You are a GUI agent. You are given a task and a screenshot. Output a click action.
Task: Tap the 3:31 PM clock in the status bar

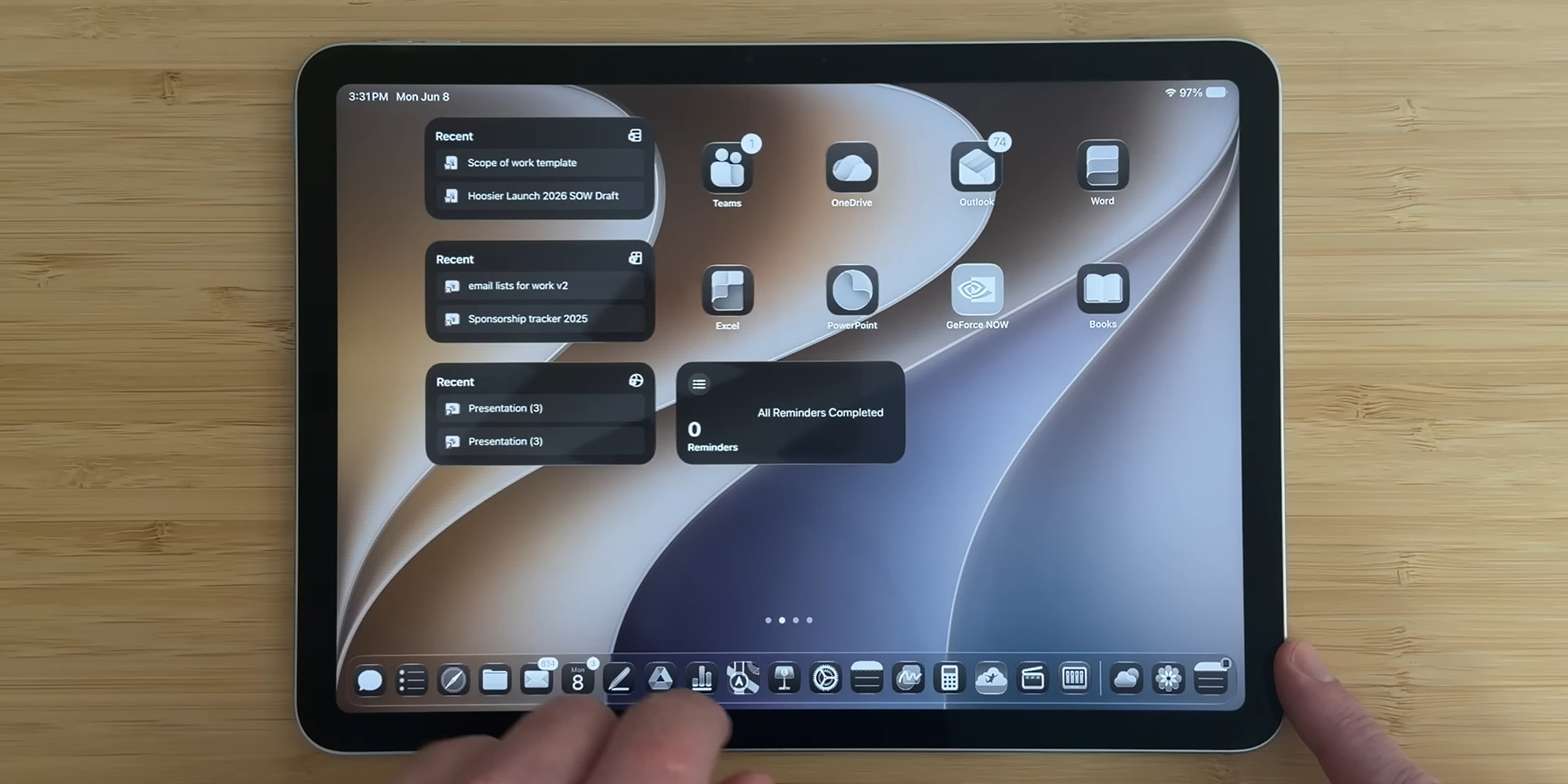point(368,96)
